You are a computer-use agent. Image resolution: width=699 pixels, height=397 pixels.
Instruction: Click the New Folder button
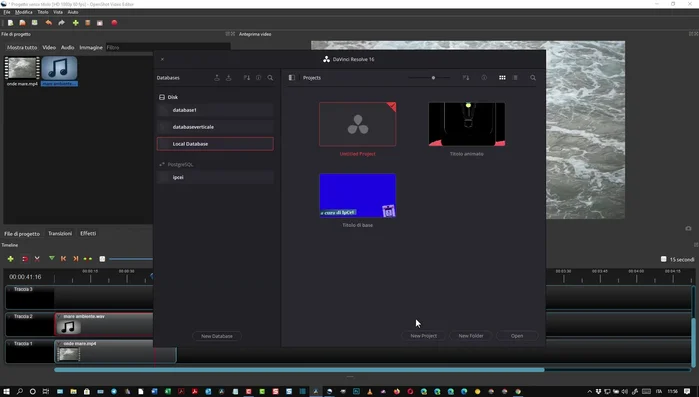click(x=471, y=336)
